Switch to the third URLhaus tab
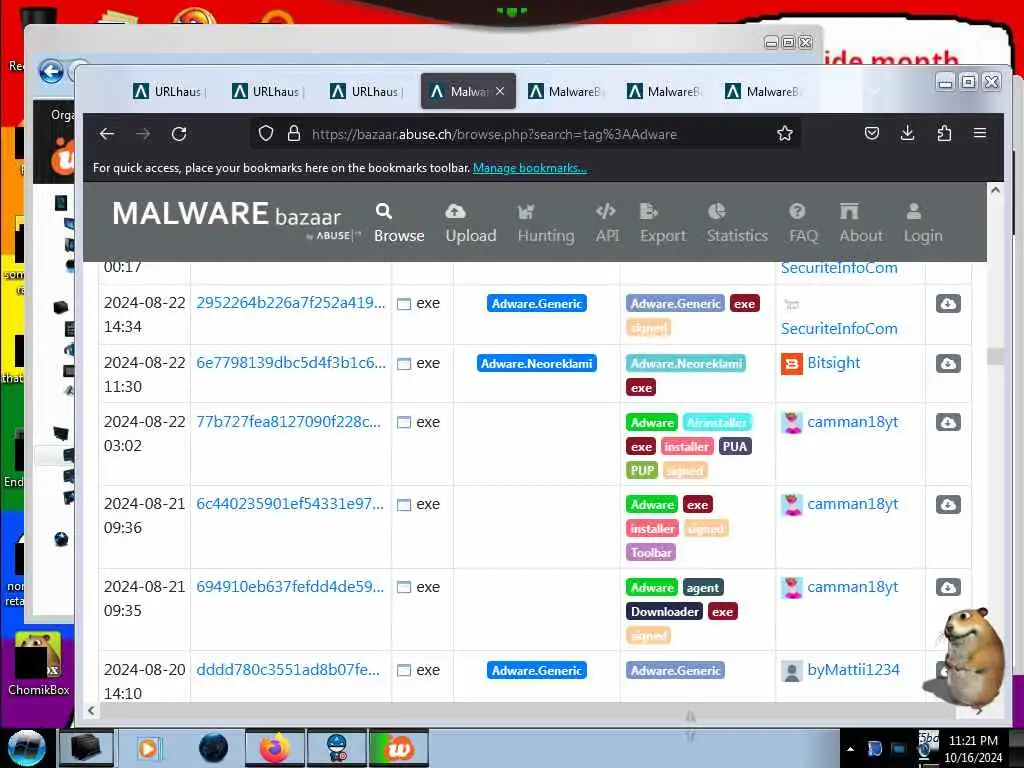The image size is (1024, 768). [x=367, y=91]
